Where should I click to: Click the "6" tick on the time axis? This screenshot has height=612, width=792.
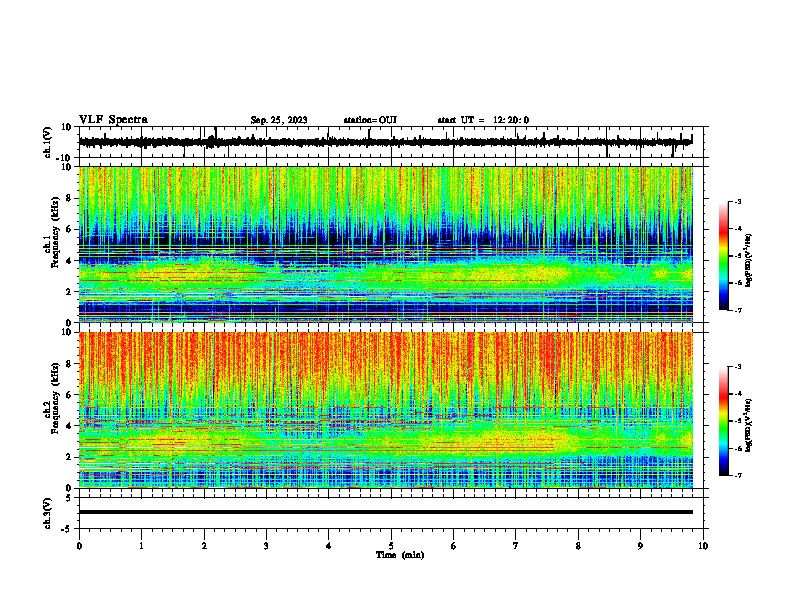pyautogui.click(x=454, y=546)
